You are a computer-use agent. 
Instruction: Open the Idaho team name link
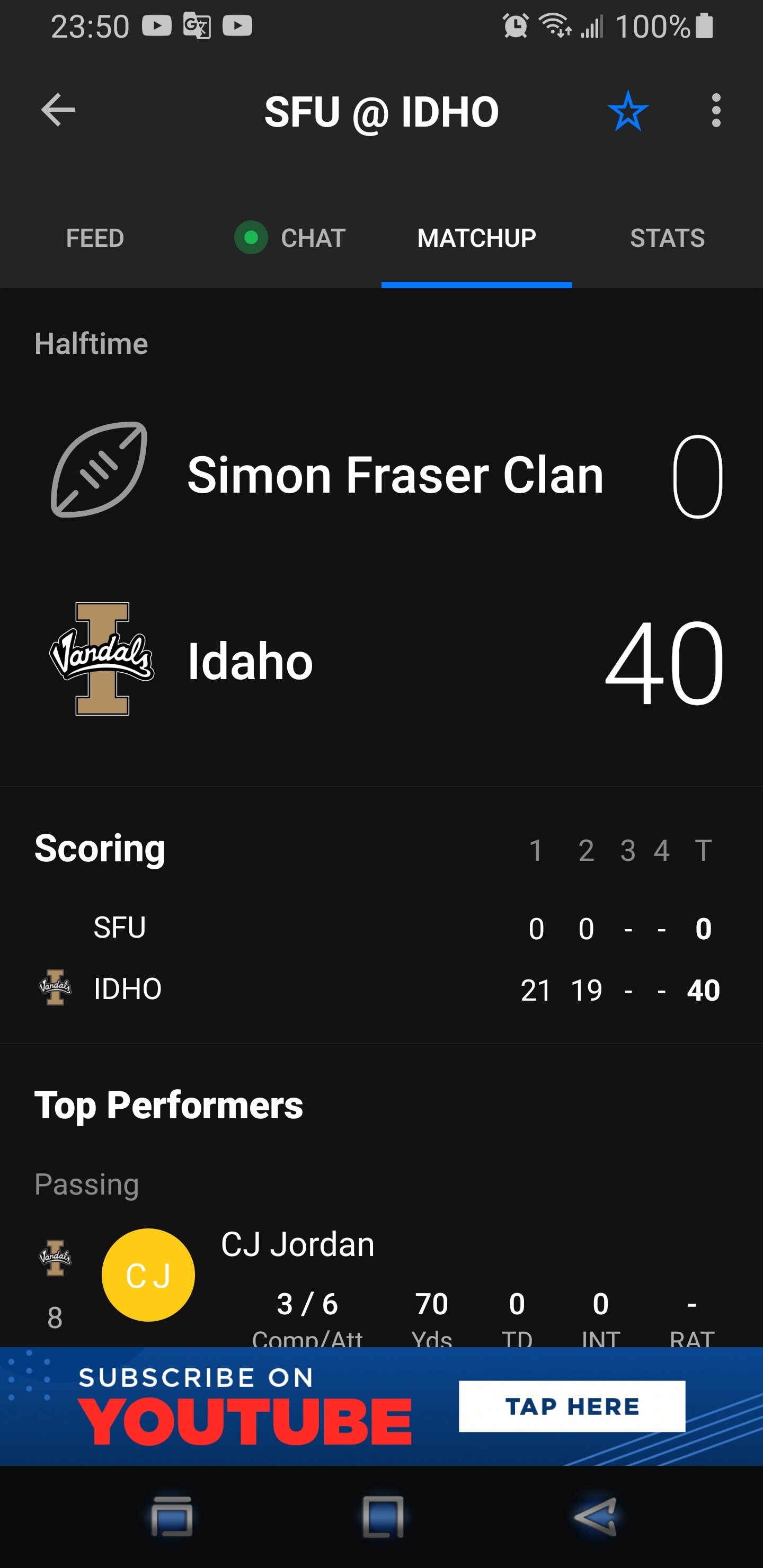[250, 662]
